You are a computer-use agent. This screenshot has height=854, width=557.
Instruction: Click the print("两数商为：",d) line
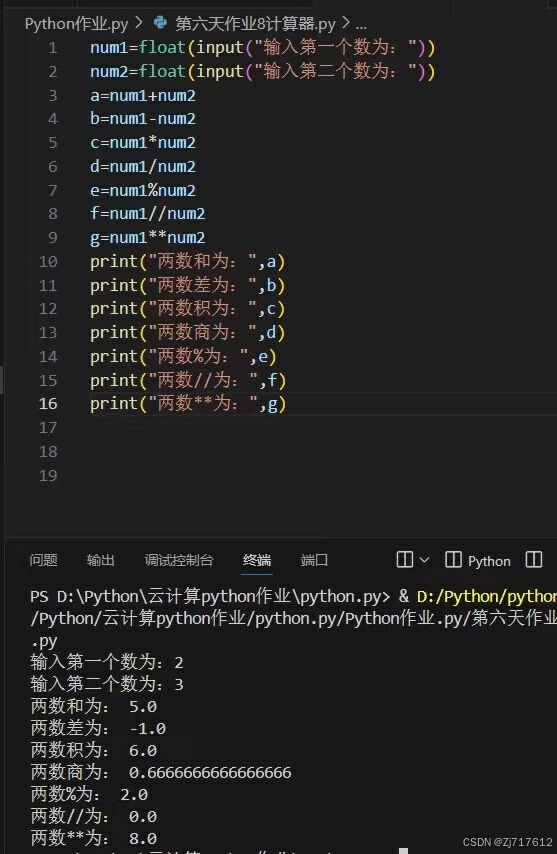(188, 333)
